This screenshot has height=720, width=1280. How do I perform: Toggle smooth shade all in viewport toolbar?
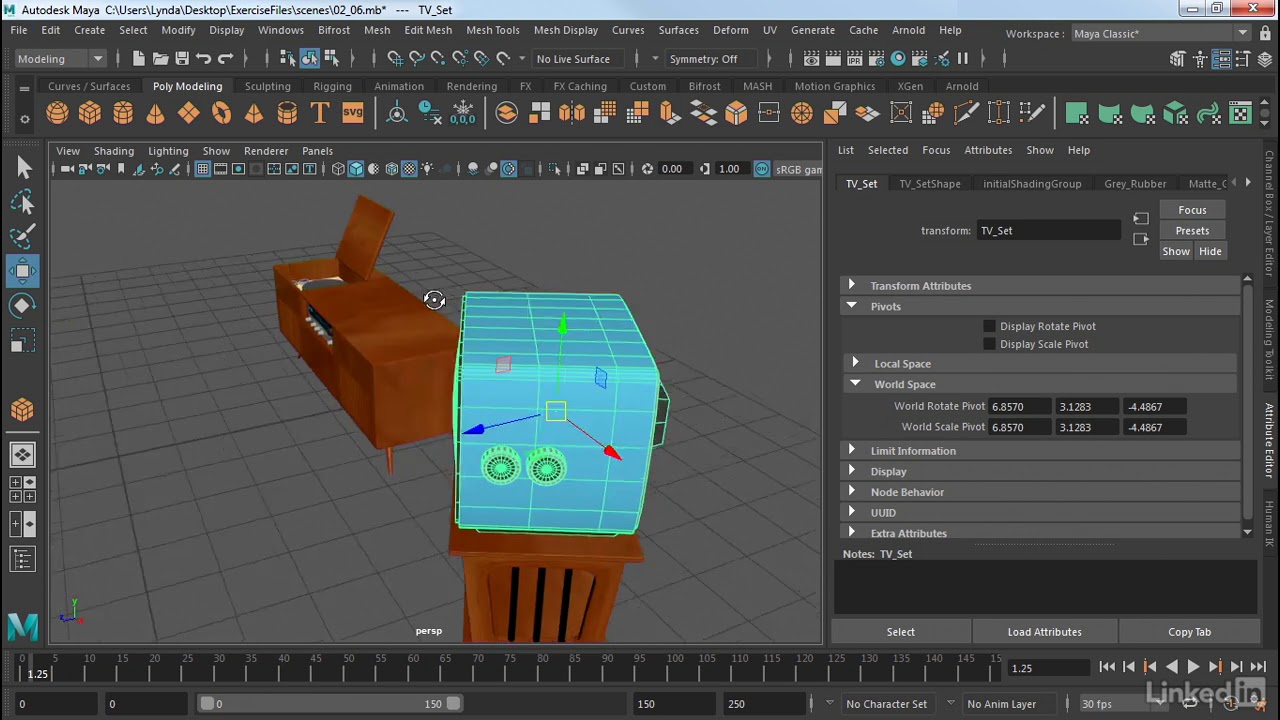356,169
